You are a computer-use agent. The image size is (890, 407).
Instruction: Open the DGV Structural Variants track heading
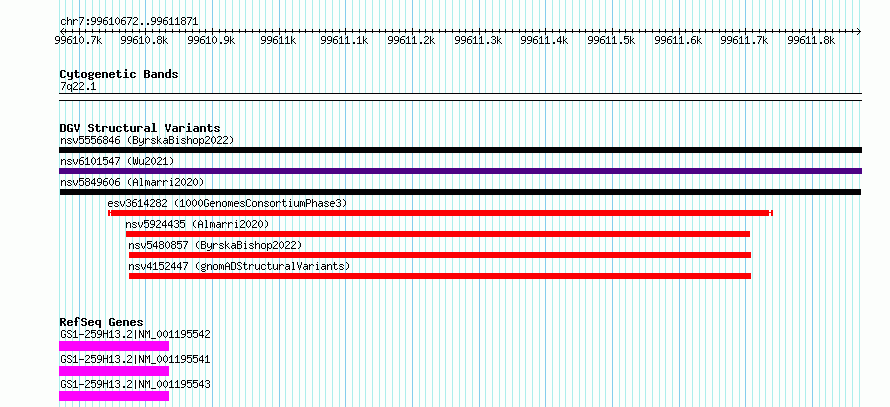click(140, 128)
